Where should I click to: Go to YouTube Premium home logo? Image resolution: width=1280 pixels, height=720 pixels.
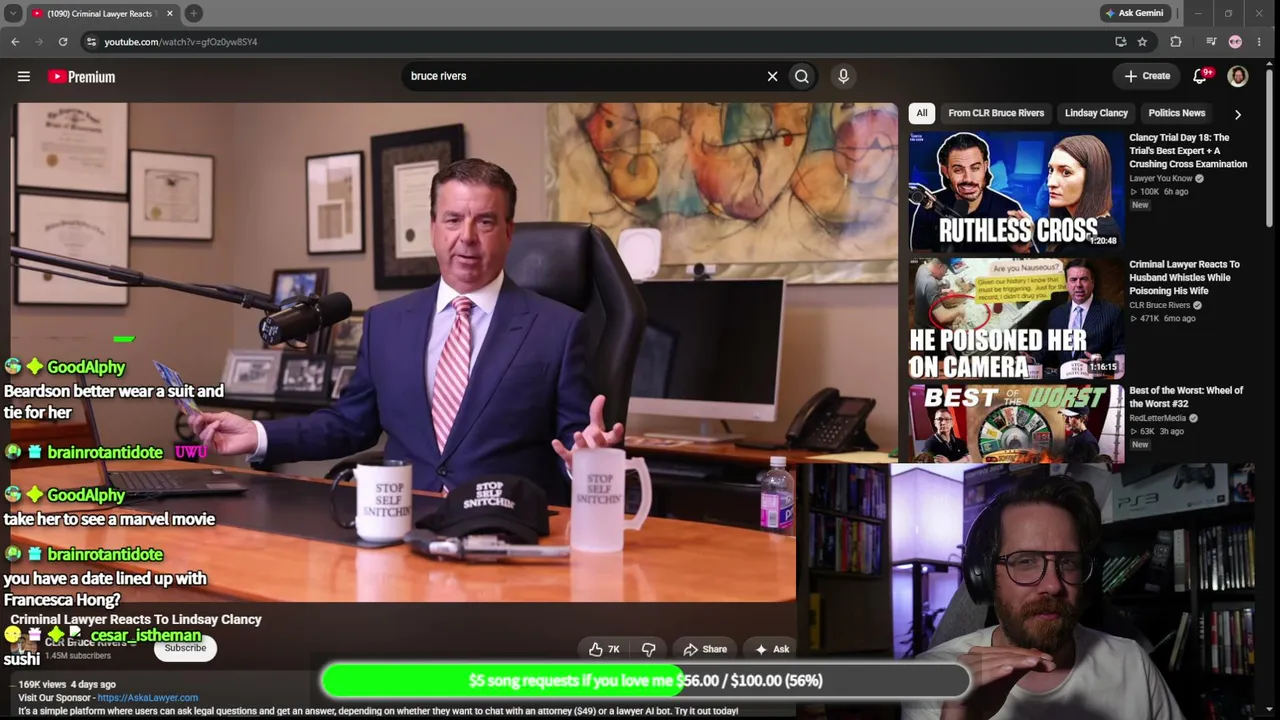point(82,76)
